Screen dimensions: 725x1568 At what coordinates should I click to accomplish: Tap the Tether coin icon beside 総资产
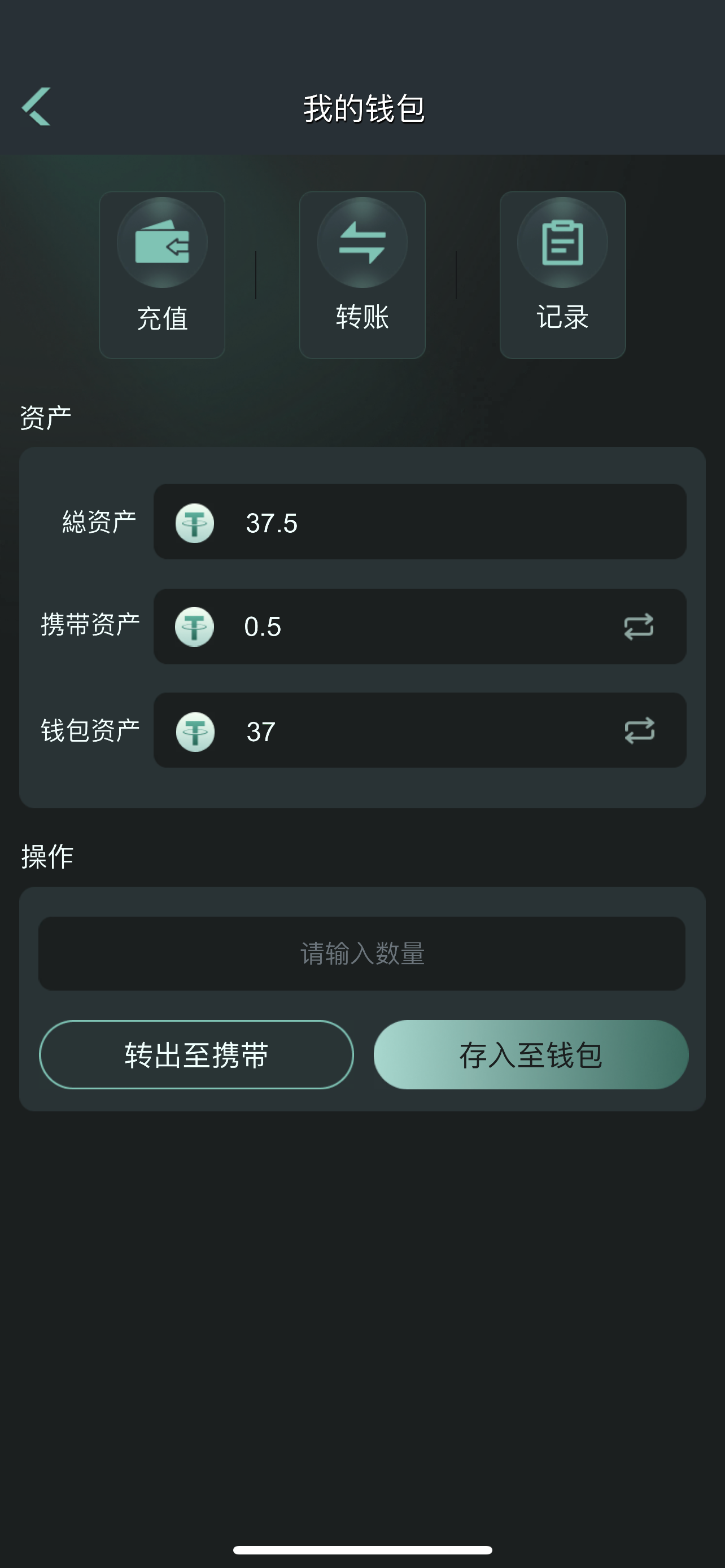195,523
